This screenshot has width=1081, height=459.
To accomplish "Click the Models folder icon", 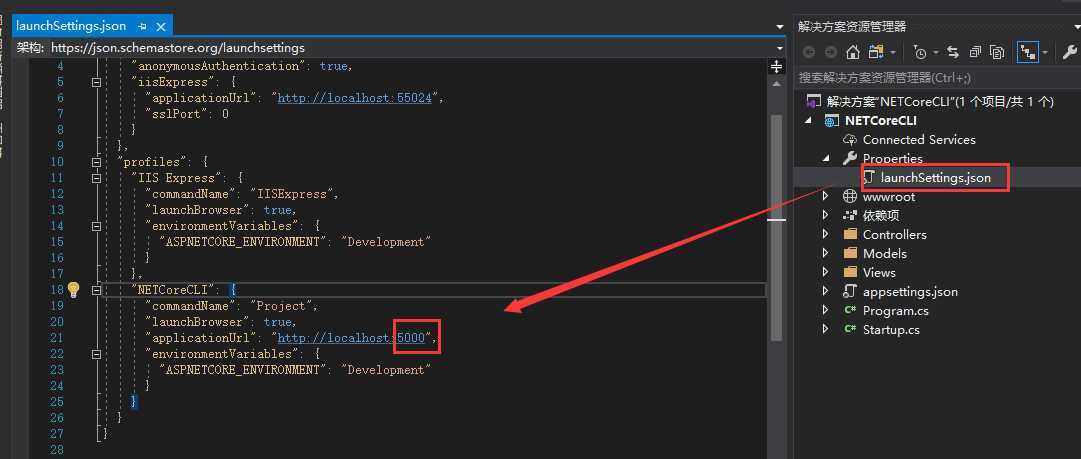I will tap(850, 253).
